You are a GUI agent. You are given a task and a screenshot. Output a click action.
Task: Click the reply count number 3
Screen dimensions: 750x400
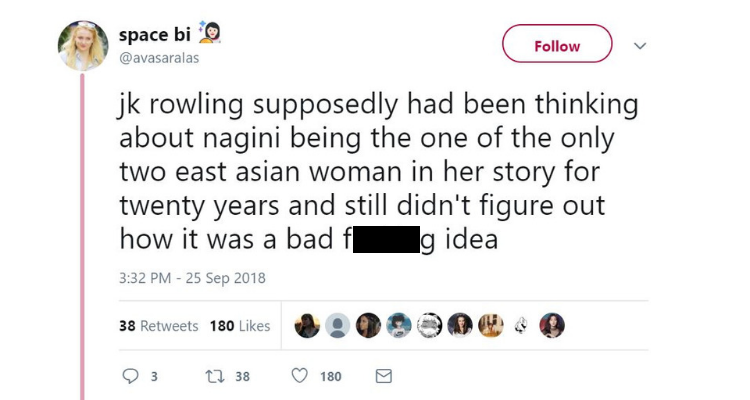point(153,377)
